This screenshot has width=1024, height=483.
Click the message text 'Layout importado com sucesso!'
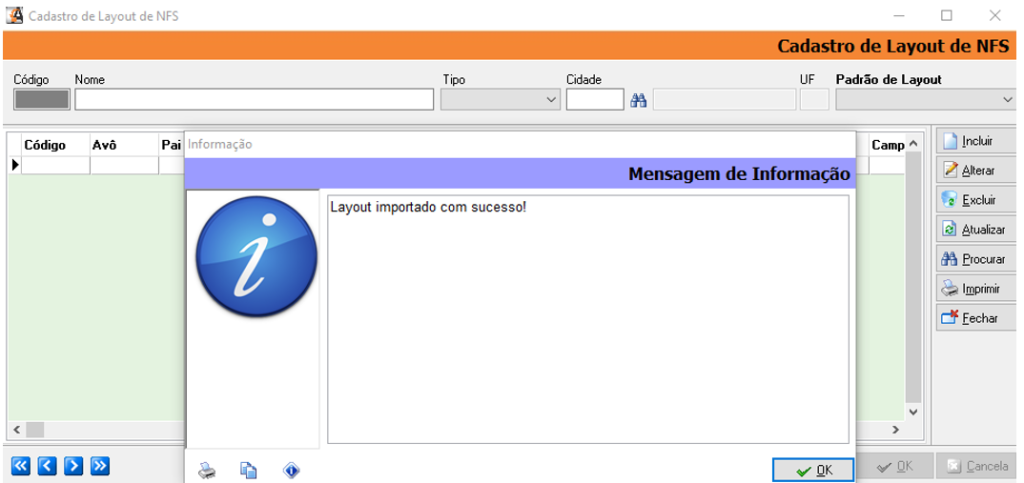[x=428, y=208]
